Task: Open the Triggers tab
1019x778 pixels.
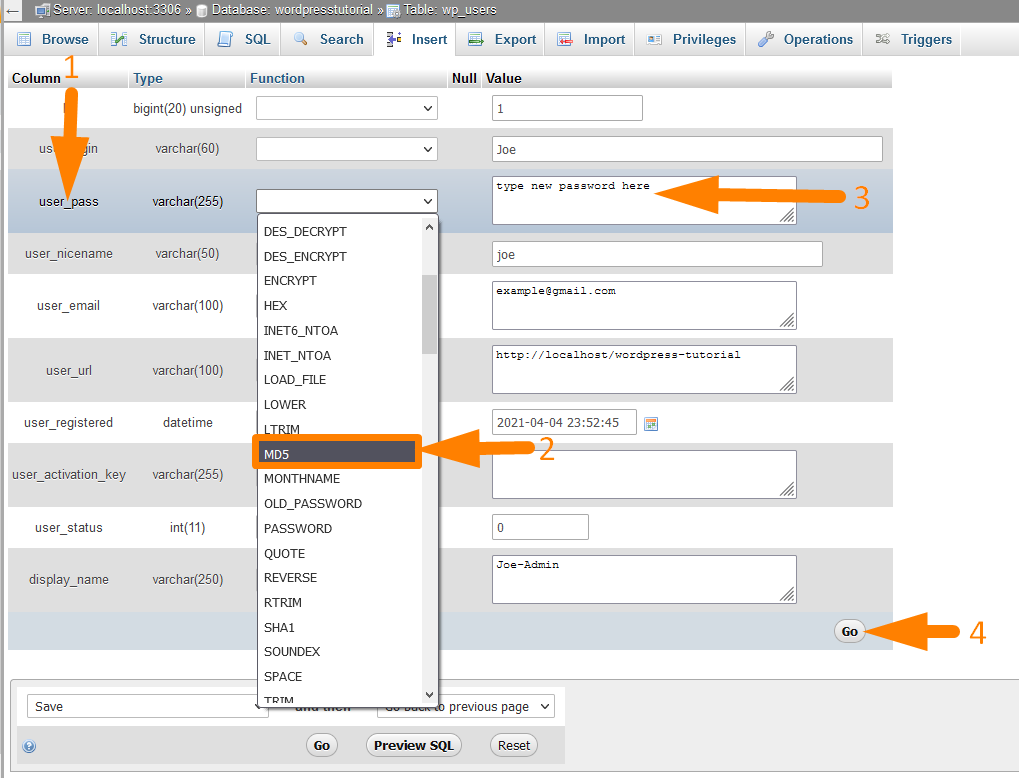Action: tap(912, 39)
